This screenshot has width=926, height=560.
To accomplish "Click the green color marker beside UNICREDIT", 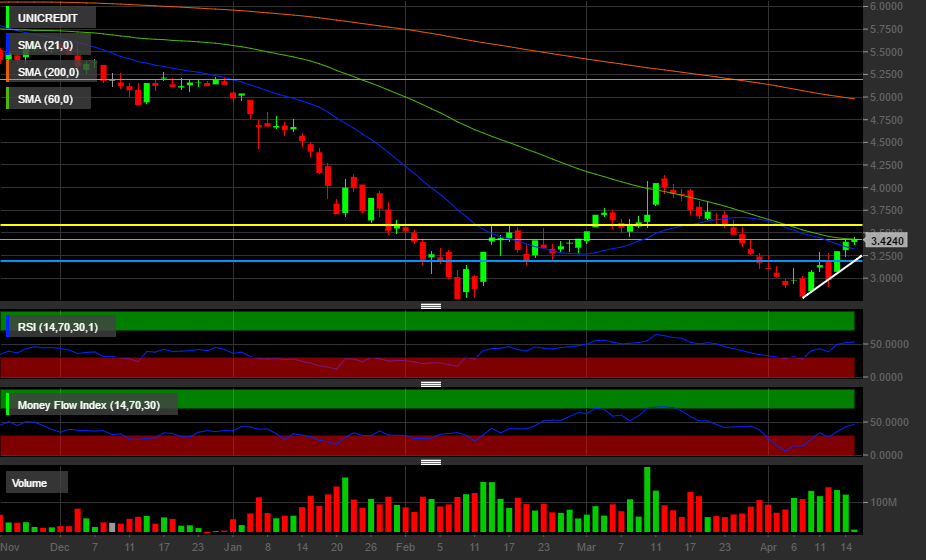I will pos(9,18).
